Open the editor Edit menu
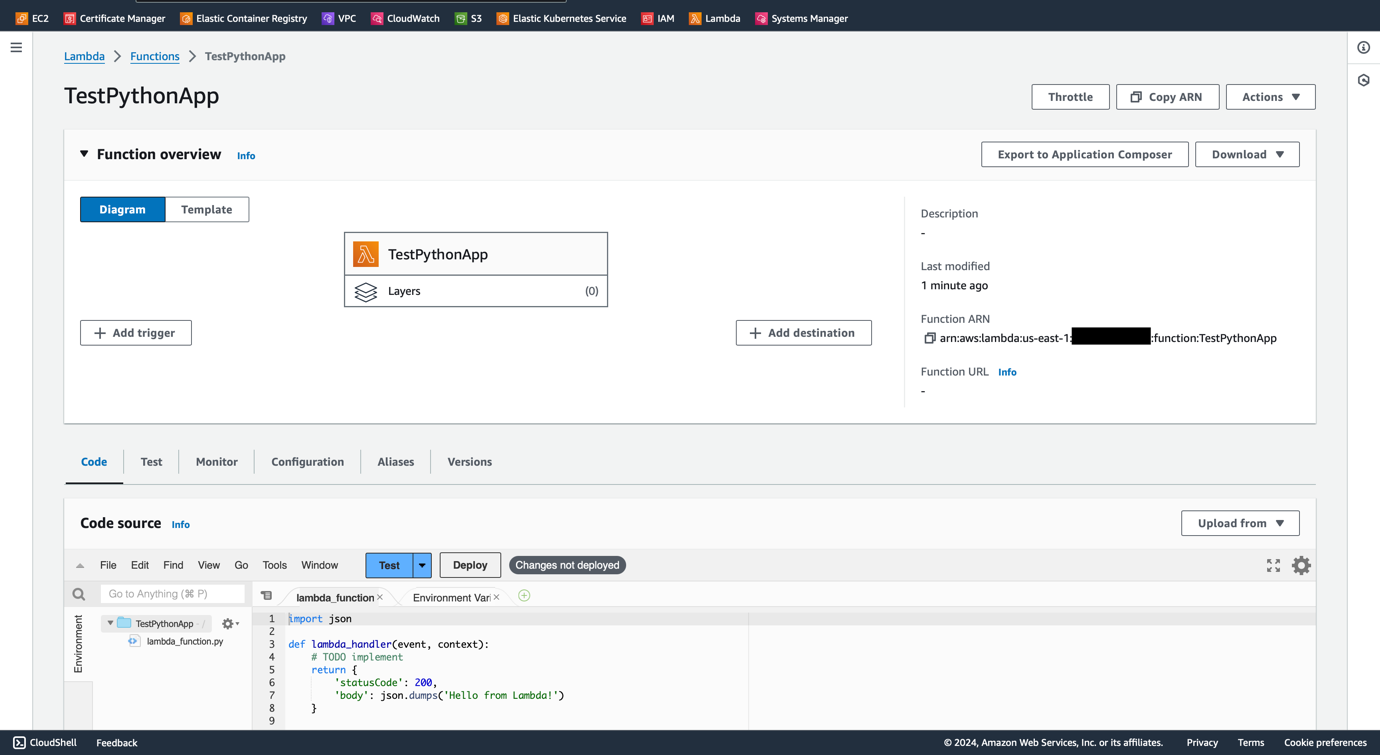This screenshot has height=755, width=1380. [x=140, y=565]
